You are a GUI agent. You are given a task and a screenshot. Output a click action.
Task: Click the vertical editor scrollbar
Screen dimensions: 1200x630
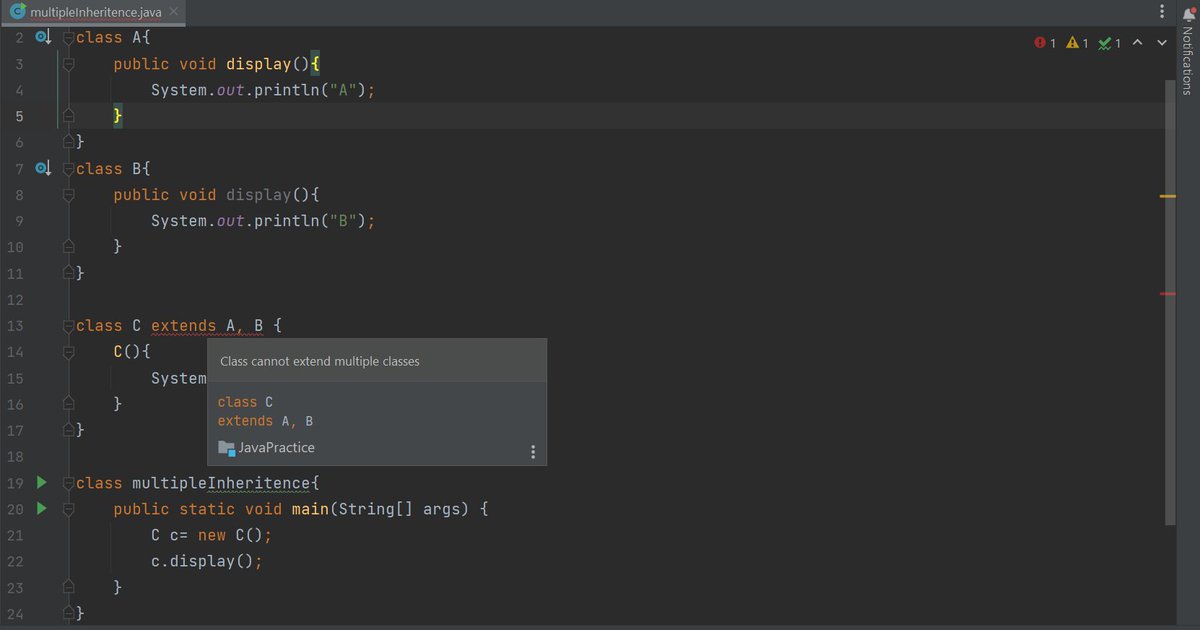click(x=1170, y=300)
